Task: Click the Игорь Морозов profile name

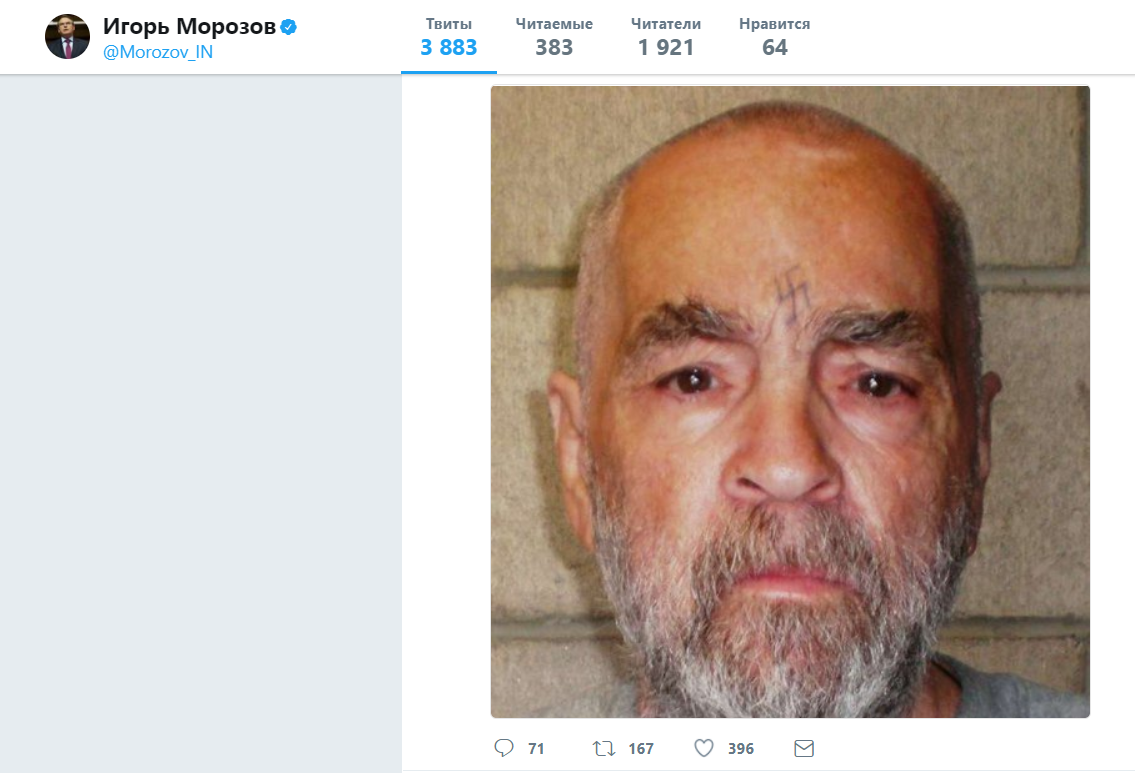Action: tap(189, 27)
